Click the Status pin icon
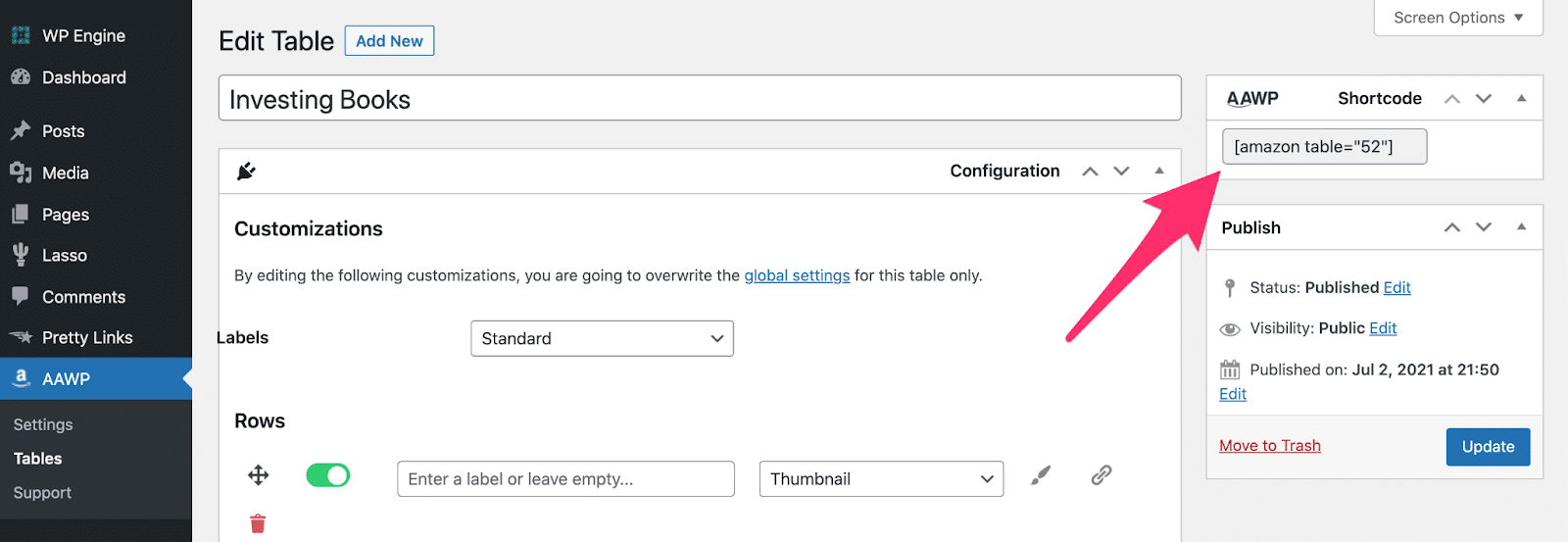 tap(1230, 288)
